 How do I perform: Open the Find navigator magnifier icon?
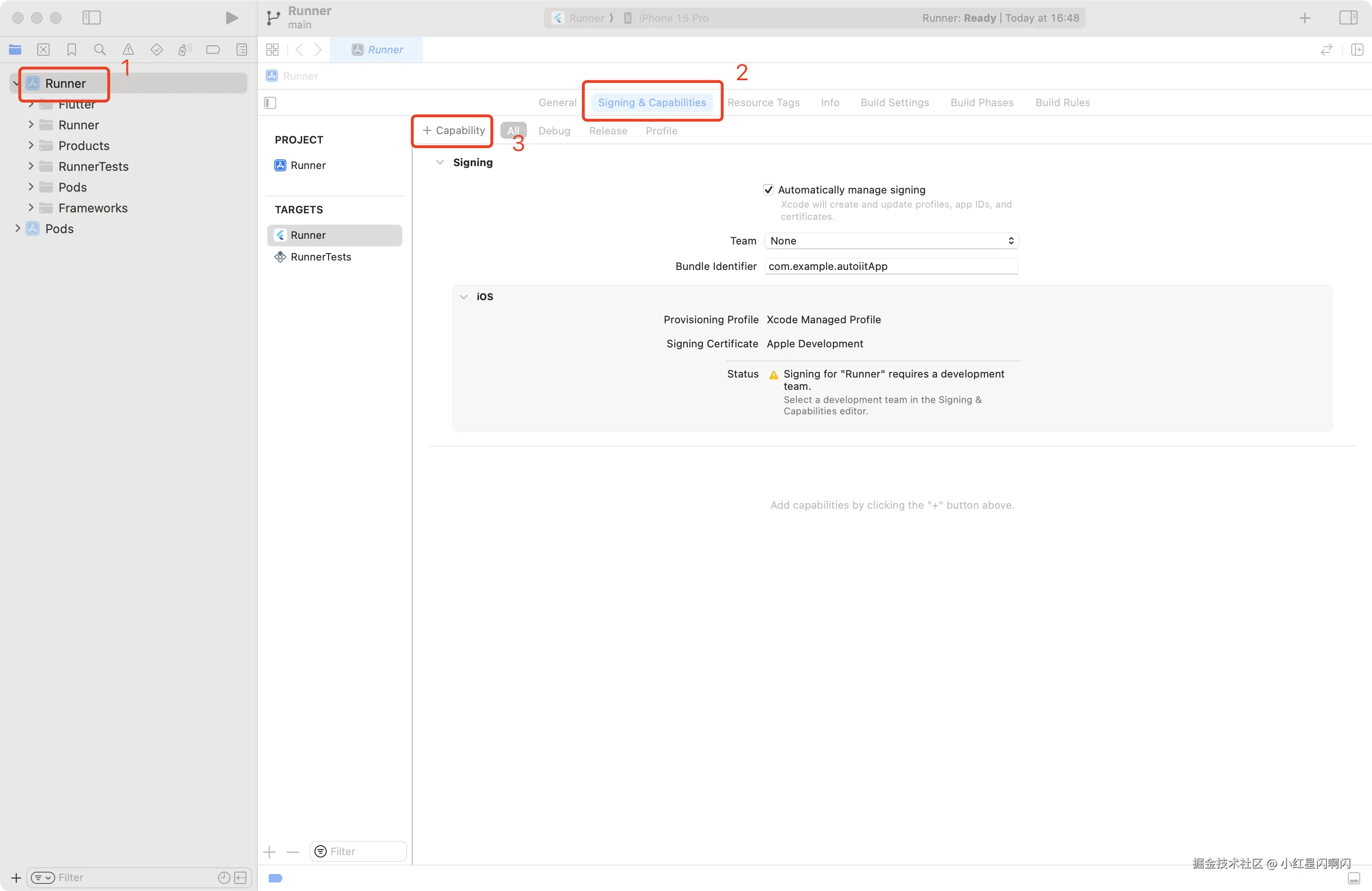[100, 50]
